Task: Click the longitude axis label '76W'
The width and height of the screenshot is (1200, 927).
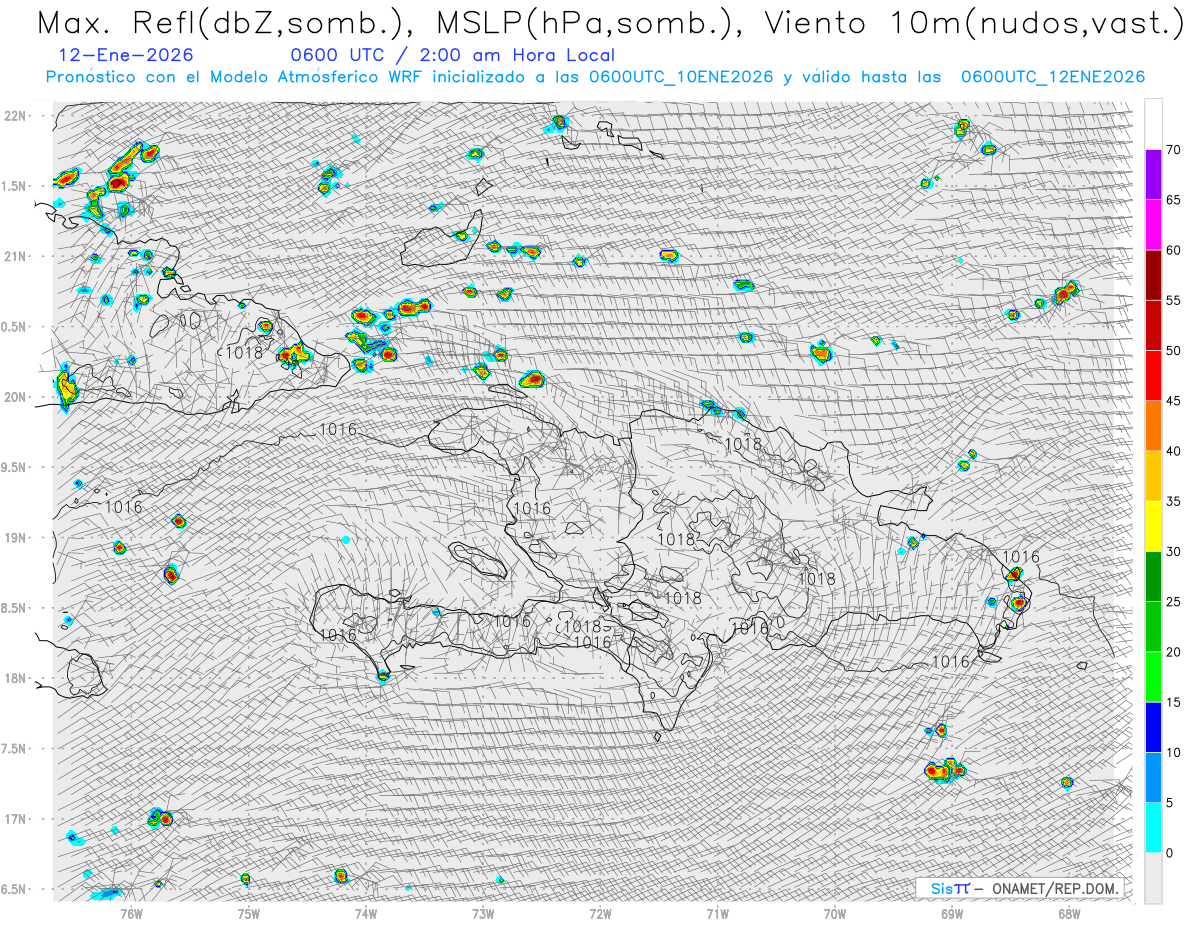Action: (x=131, y=914)
